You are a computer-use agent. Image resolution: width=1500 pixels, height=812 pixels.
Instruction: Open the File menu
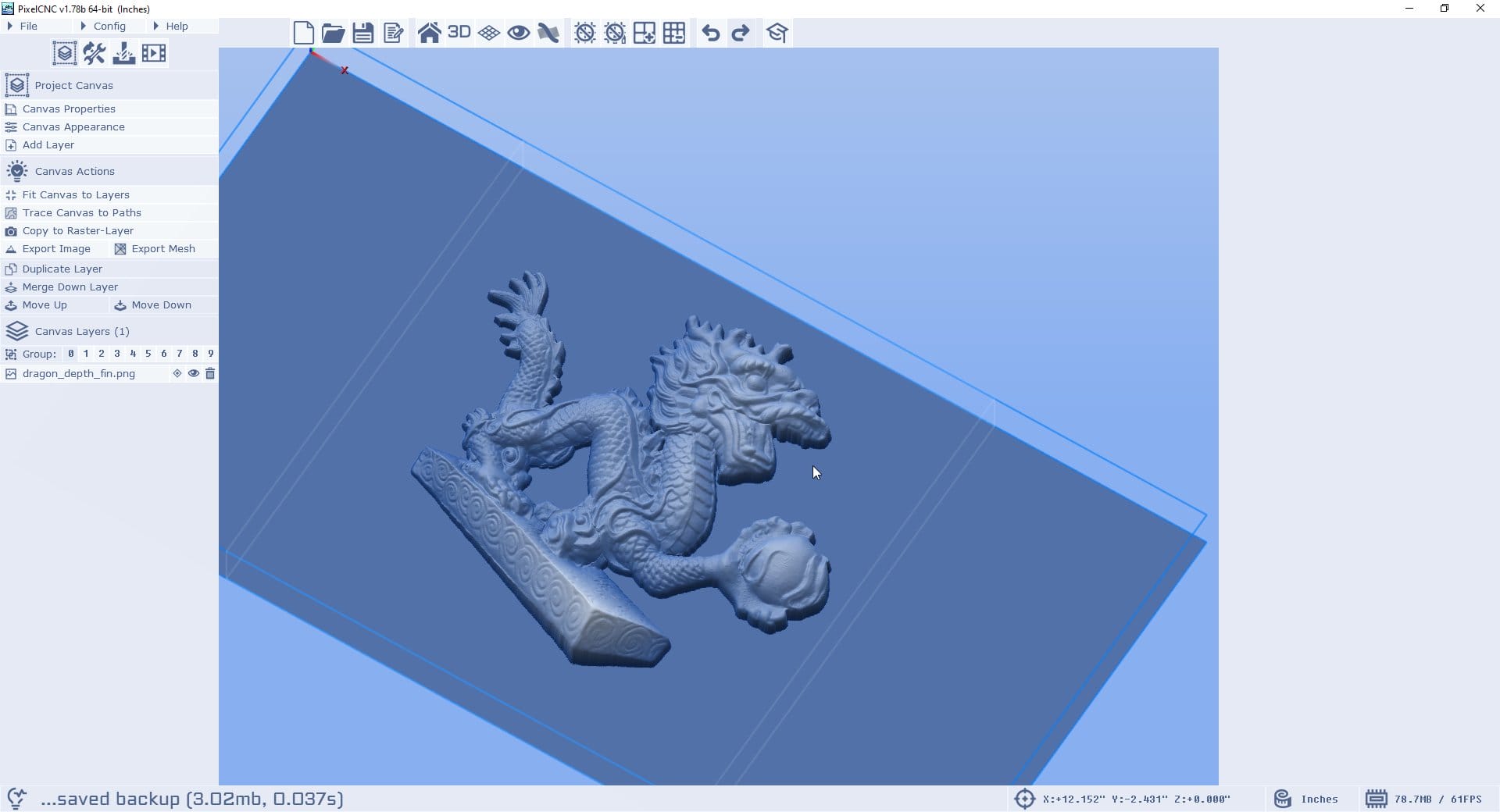(28, 26)
